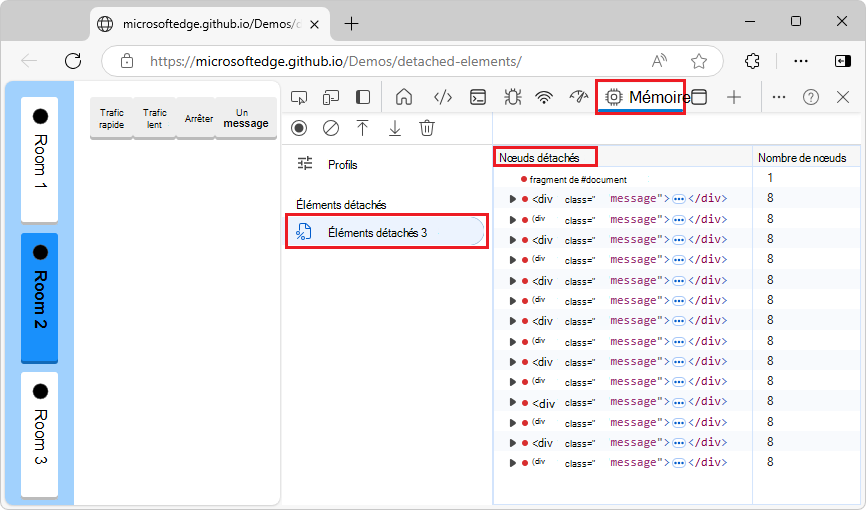Click the Trafic lent button
Image resolution: width=866 pixels, height=510 pixels.
coord(155,118)
